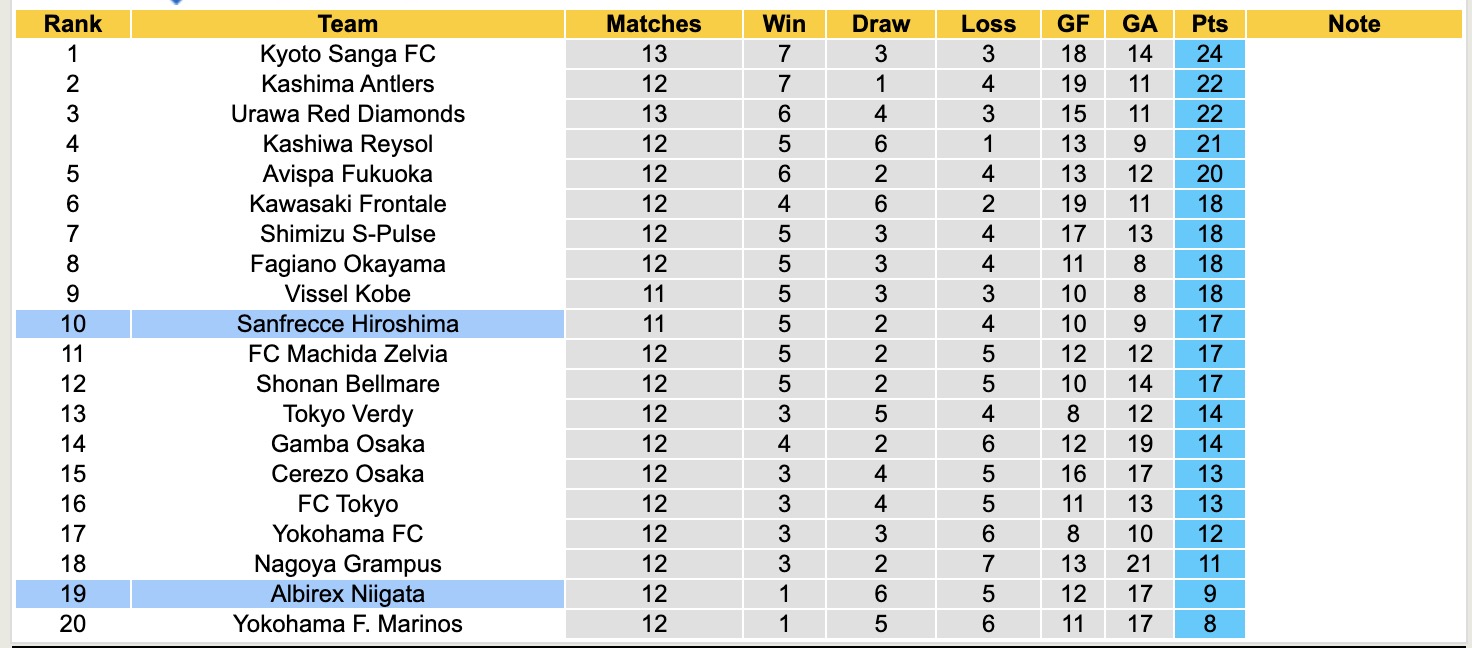Screen dimensions: 1472x648
Task: Select the Matches column header
Action: click(654, 24)
